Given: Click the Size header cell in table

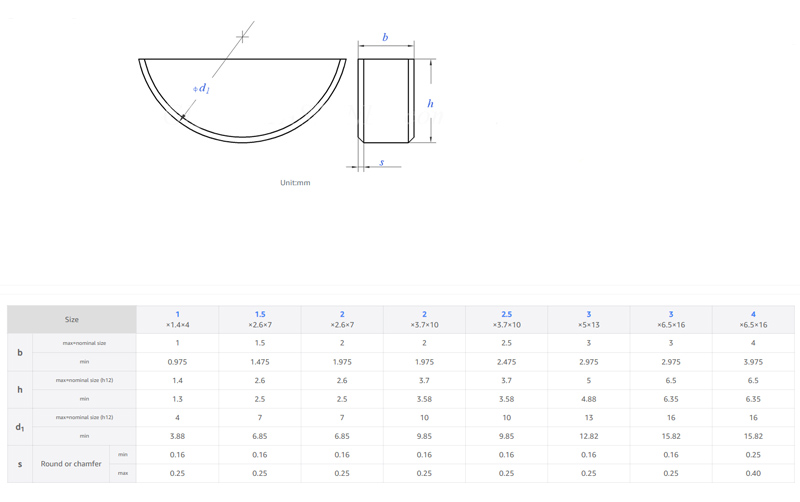Looking at the screenshot, I should pyautogui.click(x=72, y=319).
